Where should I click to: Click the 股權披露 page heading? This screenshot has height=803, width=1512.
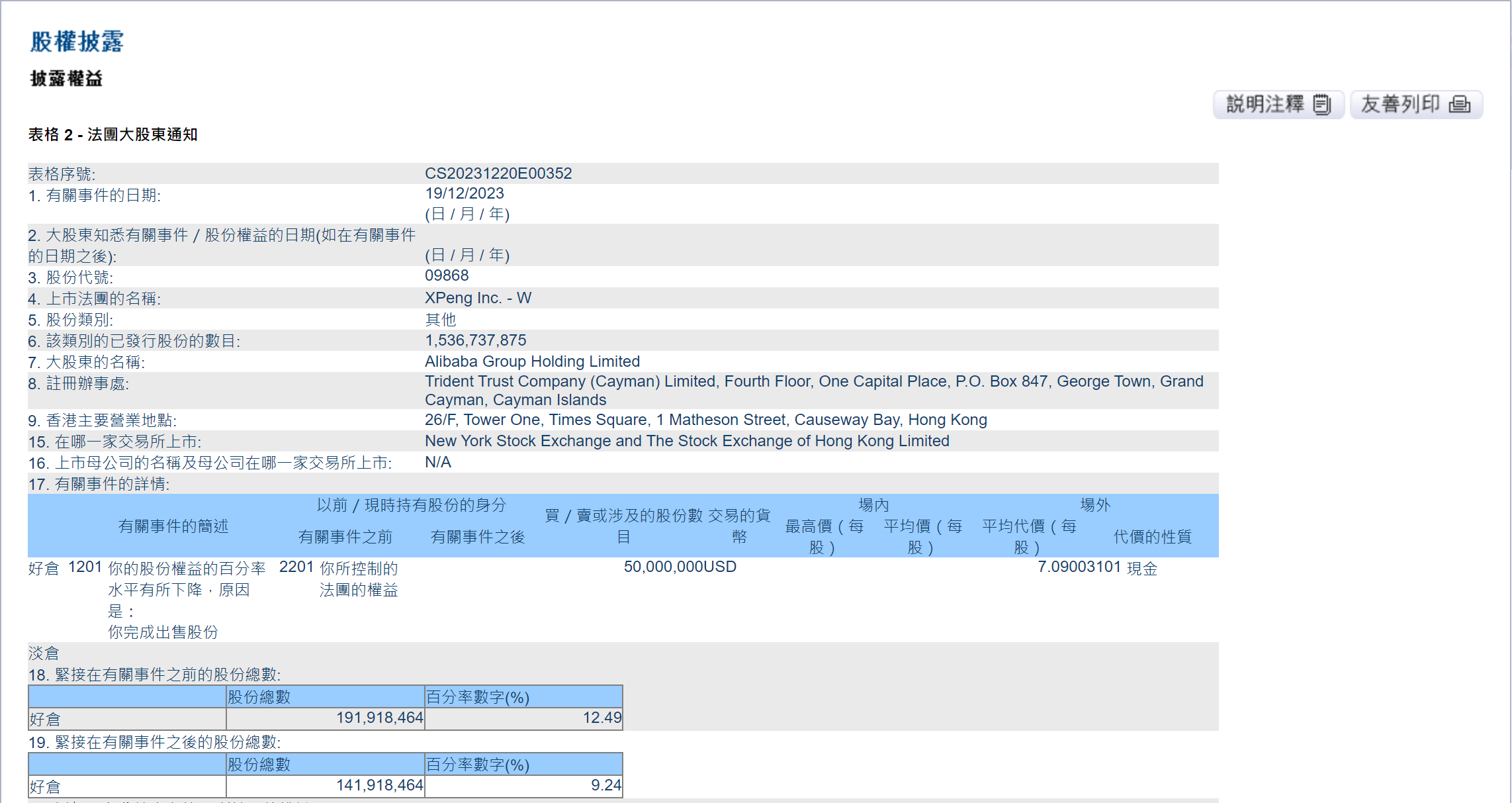(x=77, y=41)
